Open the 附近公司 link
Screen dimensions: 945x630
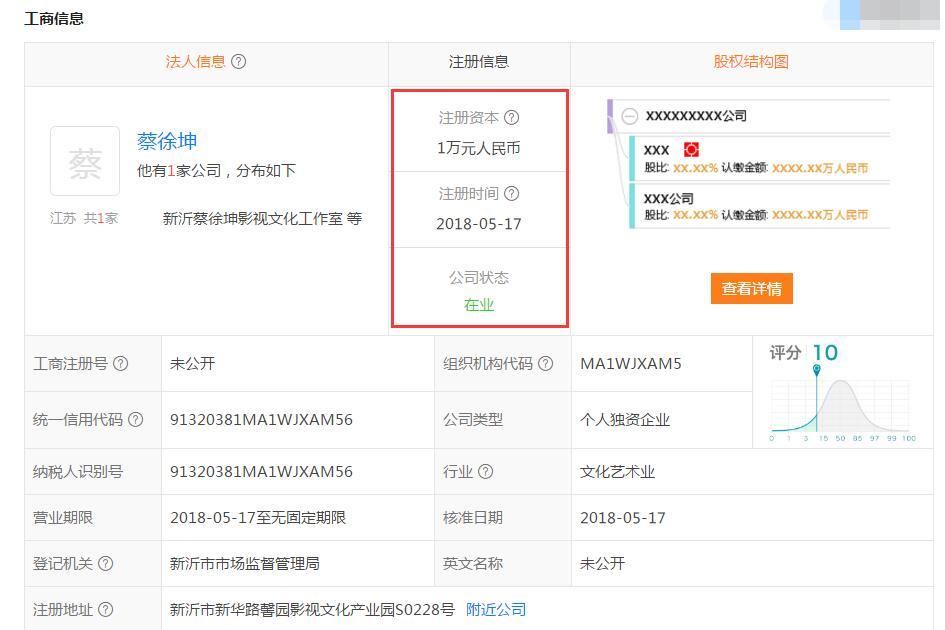[495, 608]
